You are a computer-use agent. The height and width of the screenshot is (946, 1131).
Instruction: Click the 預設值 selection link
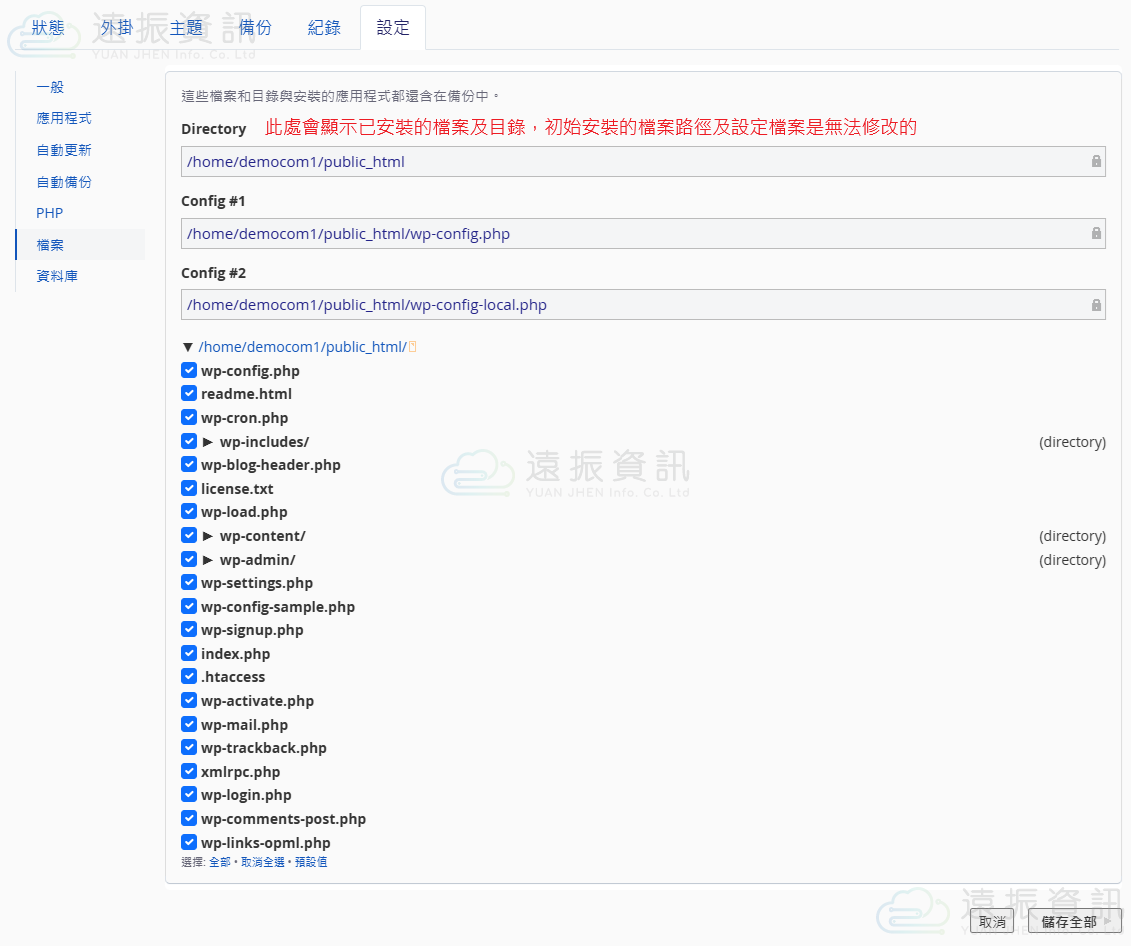click(x=310, y=862)
